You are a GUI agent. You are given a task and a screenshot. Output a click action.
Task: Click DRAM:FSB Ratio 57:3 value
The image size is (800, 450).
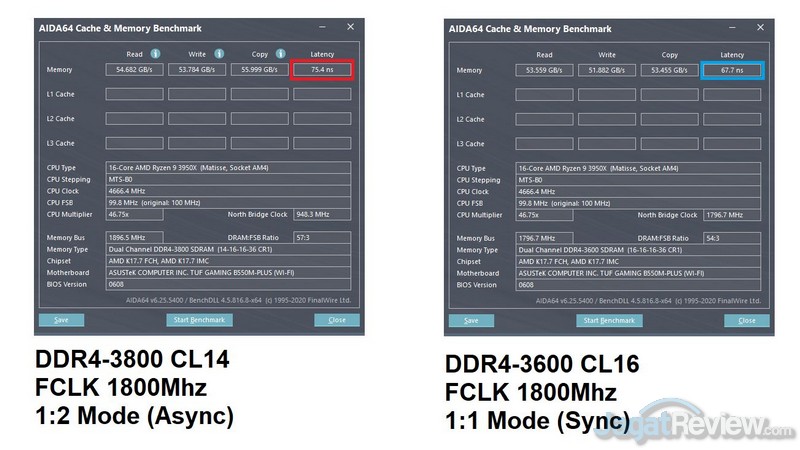[322, 237]
